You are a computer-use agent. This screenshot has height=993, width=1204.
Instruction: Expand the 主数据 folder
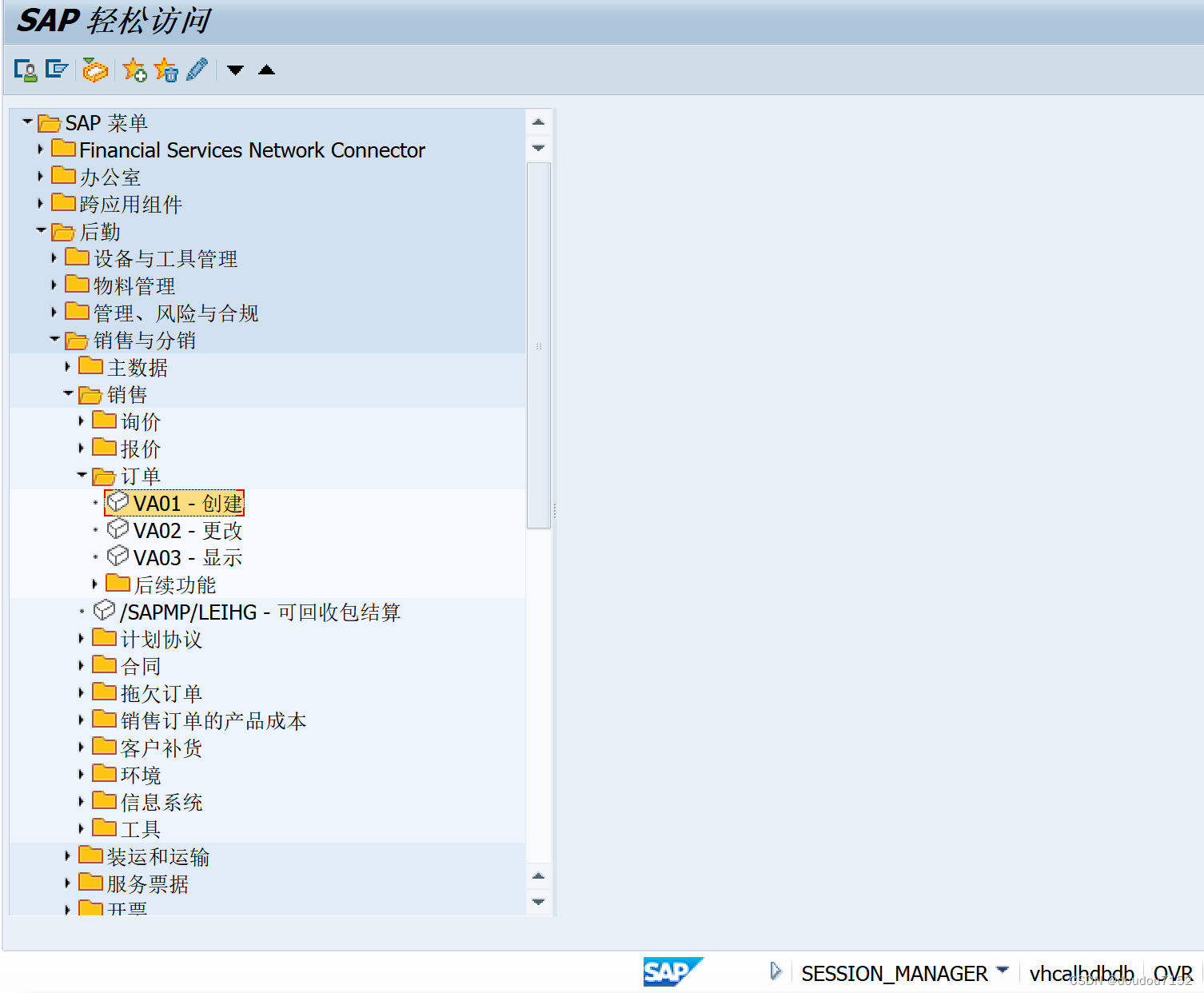click(68, 366)
